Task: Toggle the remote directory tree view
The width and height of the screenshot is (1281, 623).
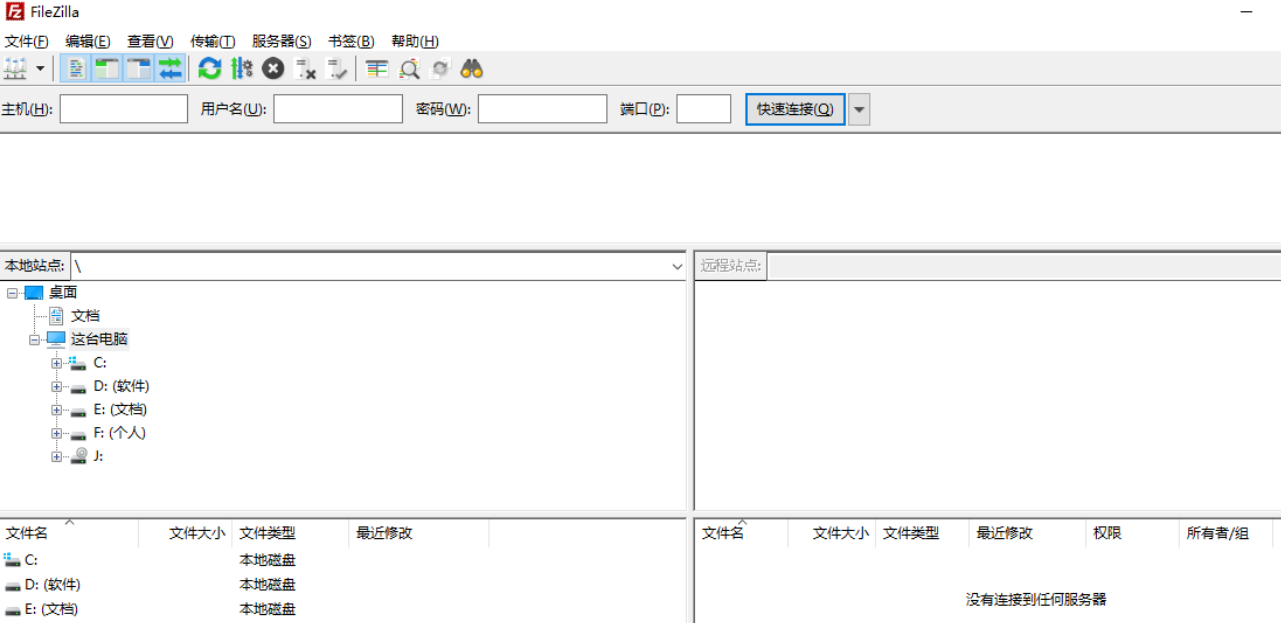Action: pos(138,68)
